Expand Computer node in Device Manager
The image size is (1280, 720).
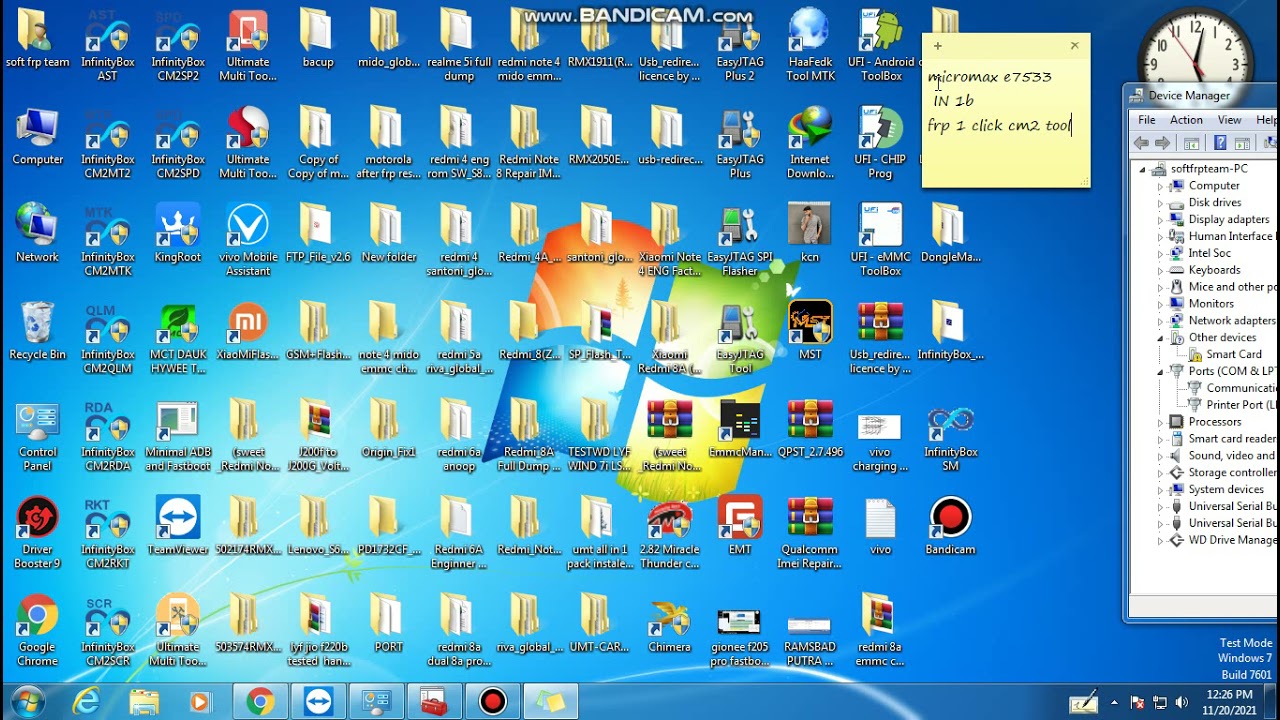click(x=1161, y=186)
